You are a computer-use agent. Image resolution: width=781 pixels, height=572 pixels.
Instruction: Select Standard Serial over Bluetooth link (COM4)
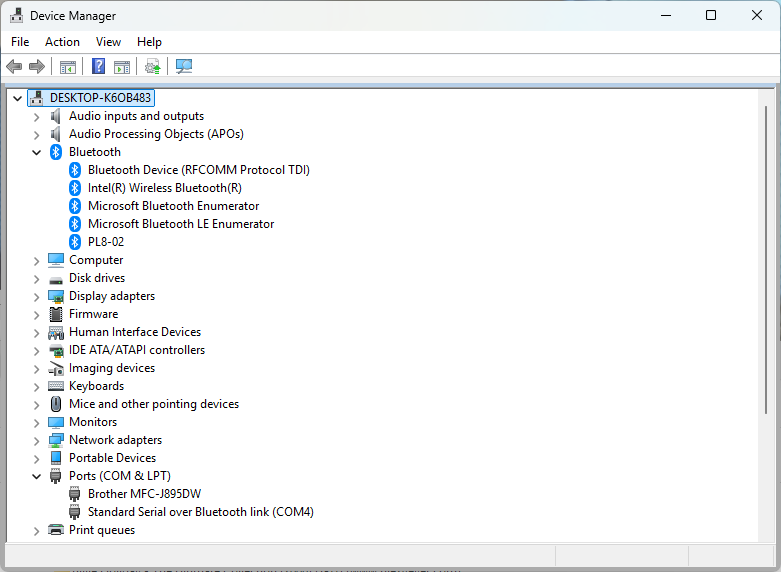tap(200, 512)
